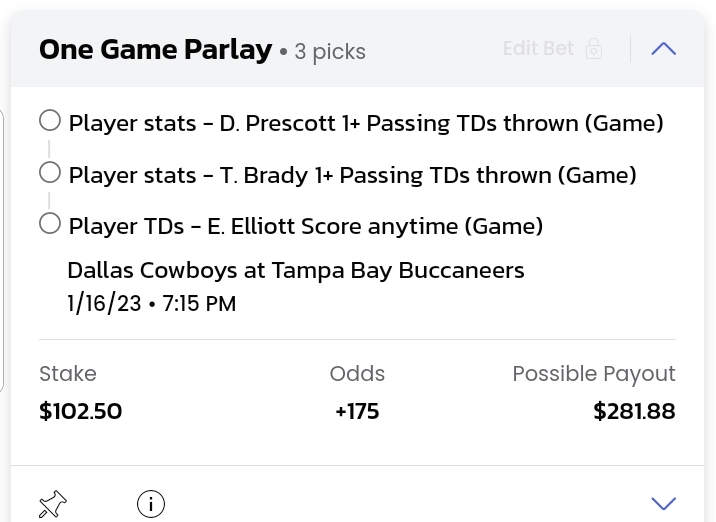This screenshot has width=716, height=522.
Task: Open the info icon at card bottom
Action: (x=151, y=504)
